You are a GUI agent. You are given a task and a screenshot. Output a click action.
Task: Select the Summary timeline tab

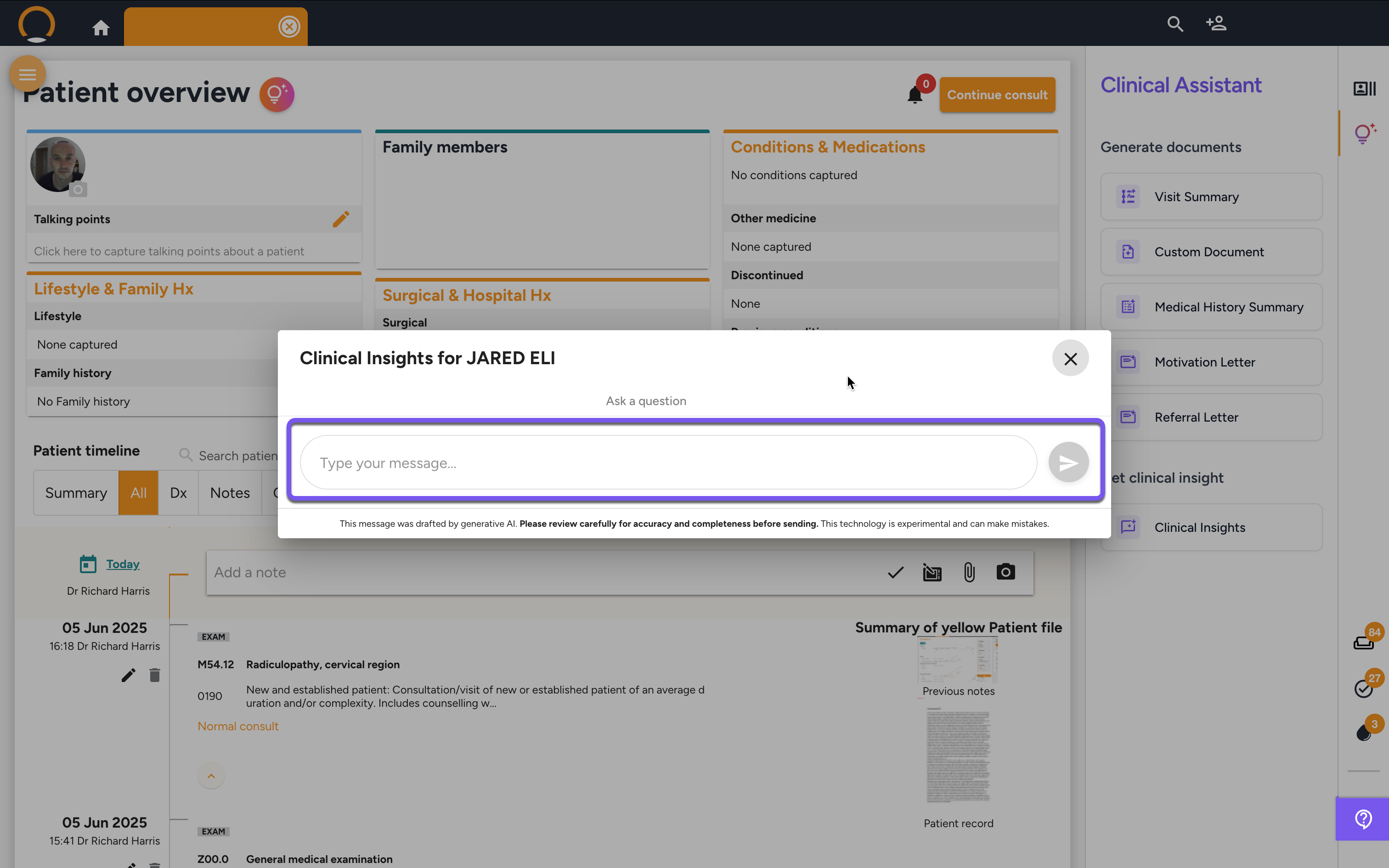76,493
